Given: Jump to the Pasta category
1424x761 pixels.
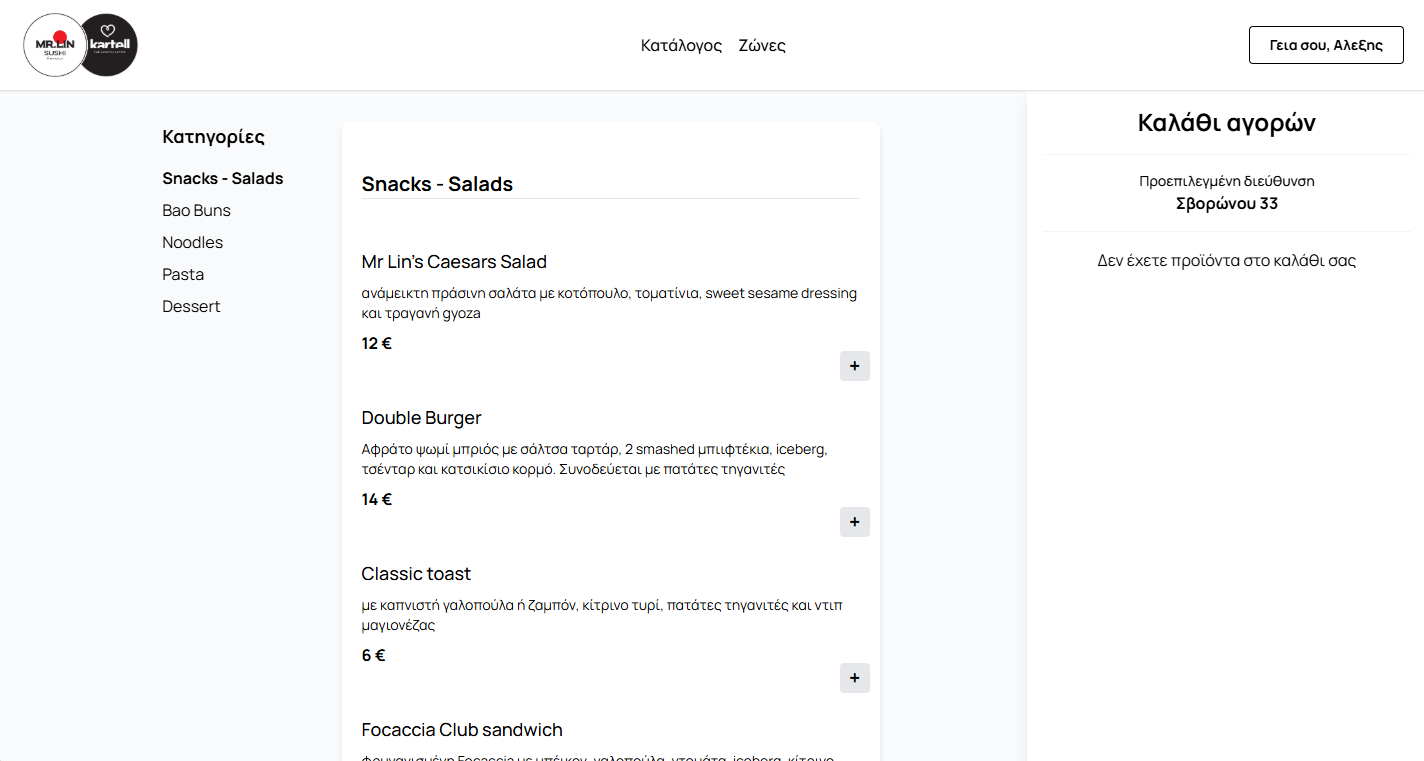Looking at the screenshot, I should (x=183, y=274).
